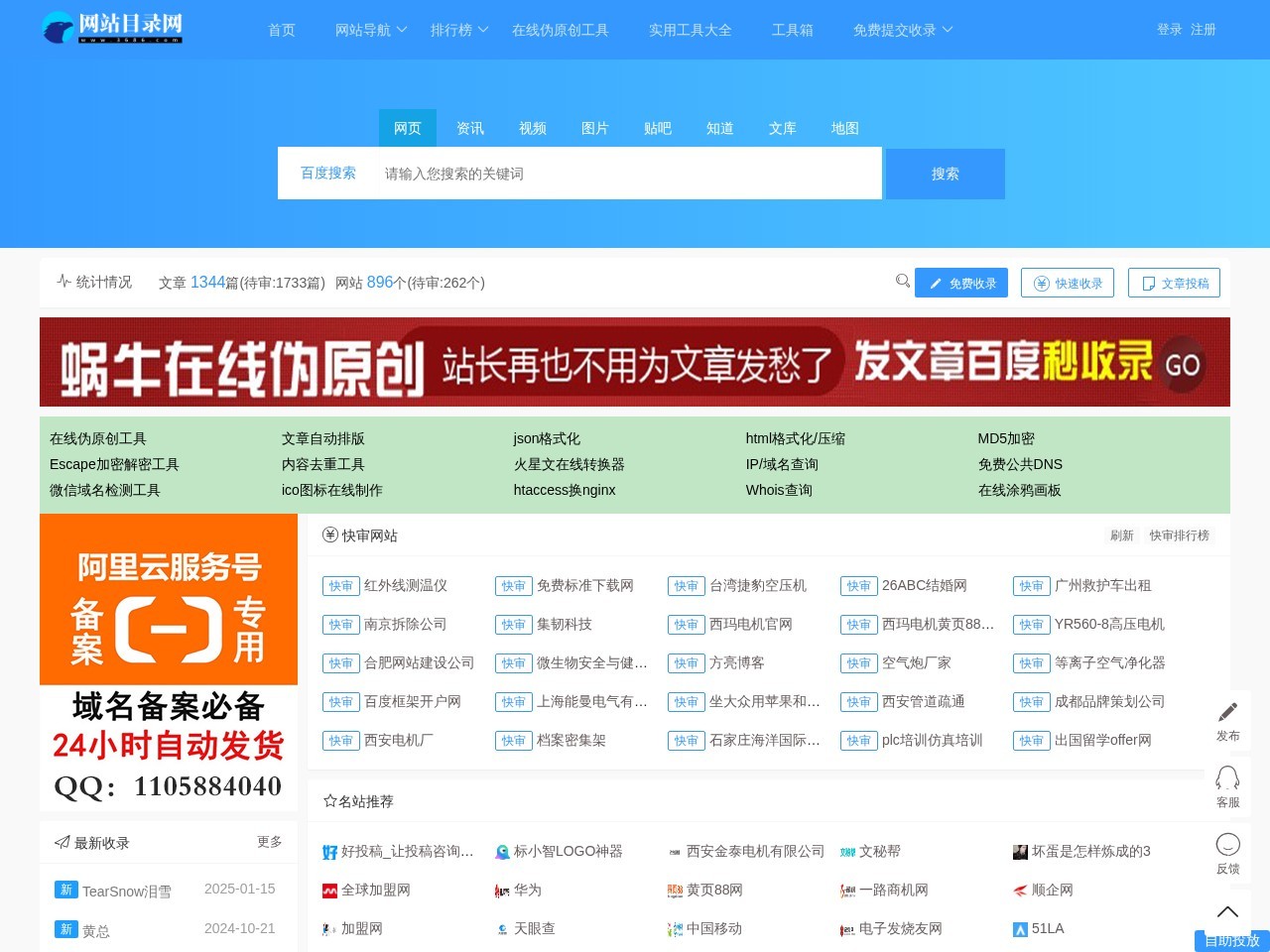Click 顺企网 favicon icon

click(x=1020, y=891)
